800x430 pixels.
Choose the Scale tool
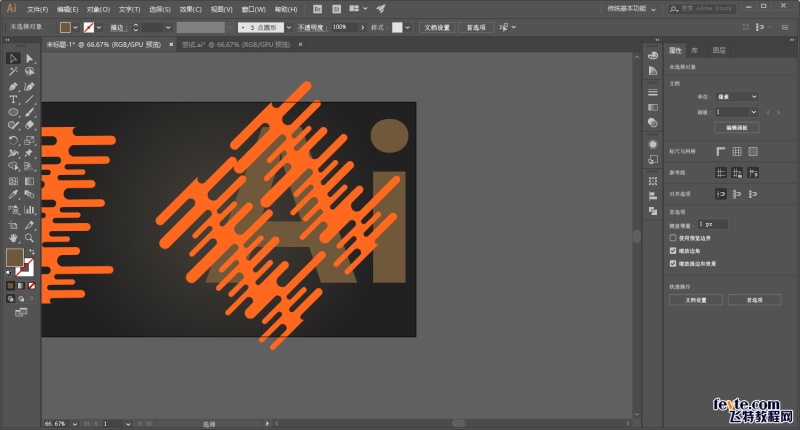click(30, 140)
